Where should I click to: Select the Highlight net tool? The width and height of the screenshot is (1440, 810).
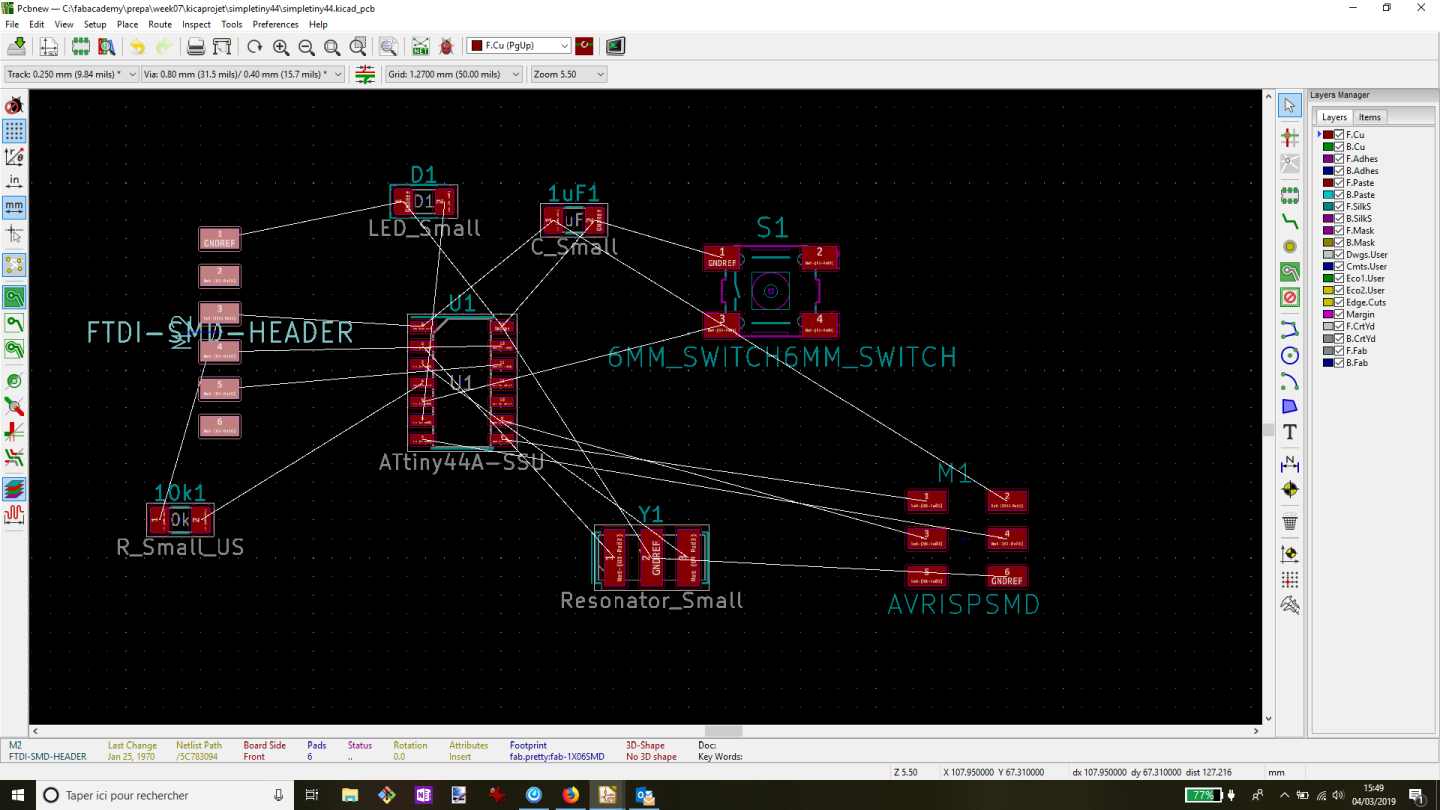1290,137
